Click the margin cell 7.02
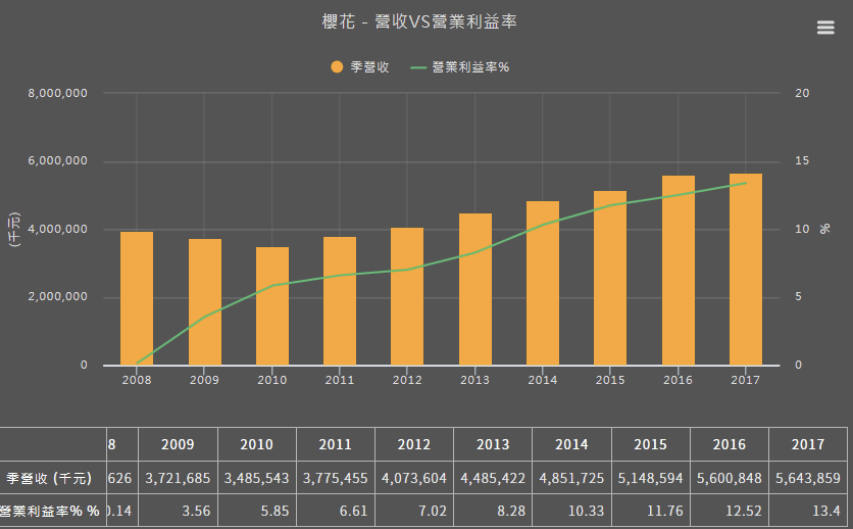Image resolution: width=853 pixels, height=529 pixels. click(x=414, y=510)
